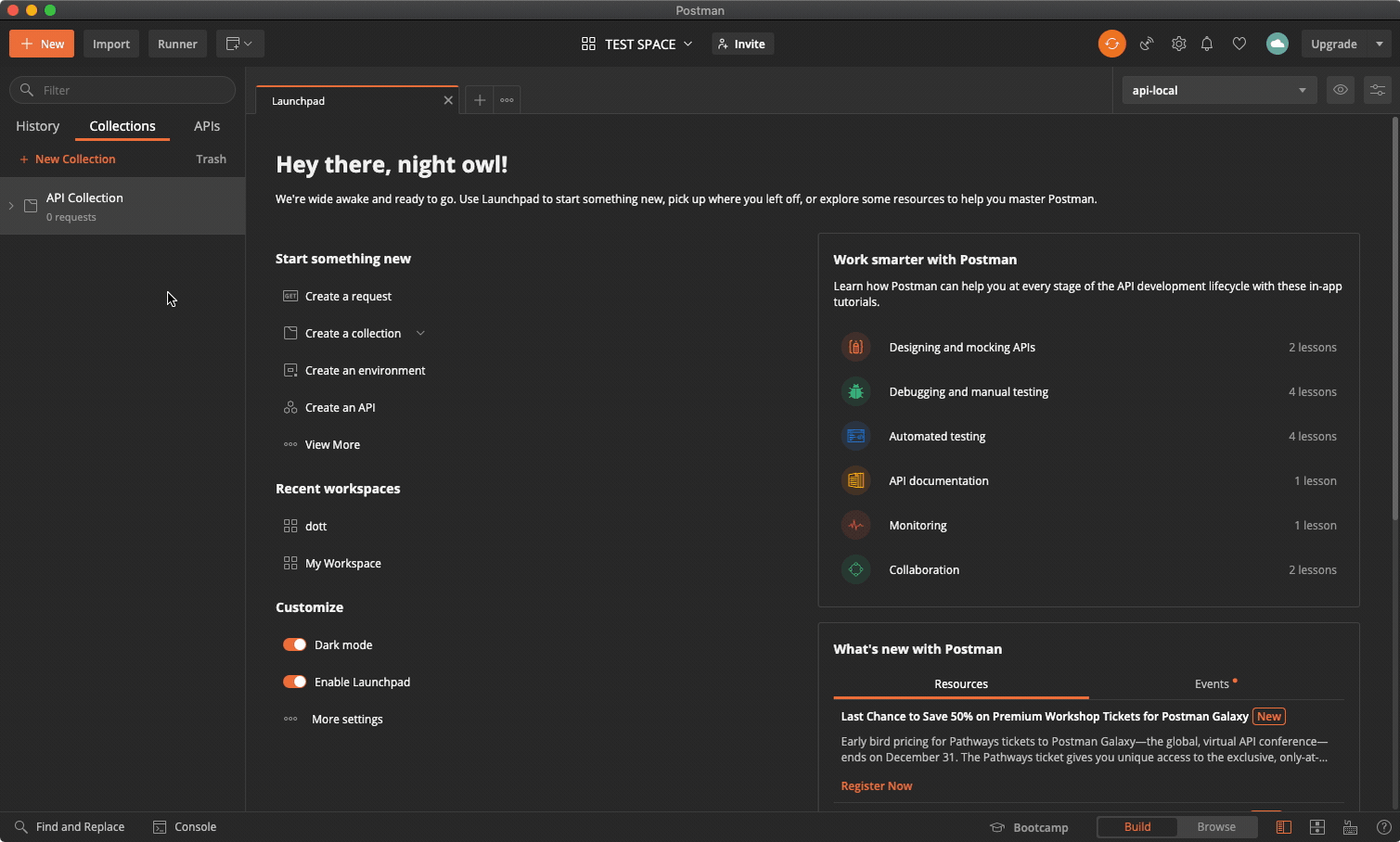Image resolution: width=1400 pixels, height=842 pixels.
Task: Click the Designing and mocking APIs icon
Action: pyautogui.click(x=855, y=347)
